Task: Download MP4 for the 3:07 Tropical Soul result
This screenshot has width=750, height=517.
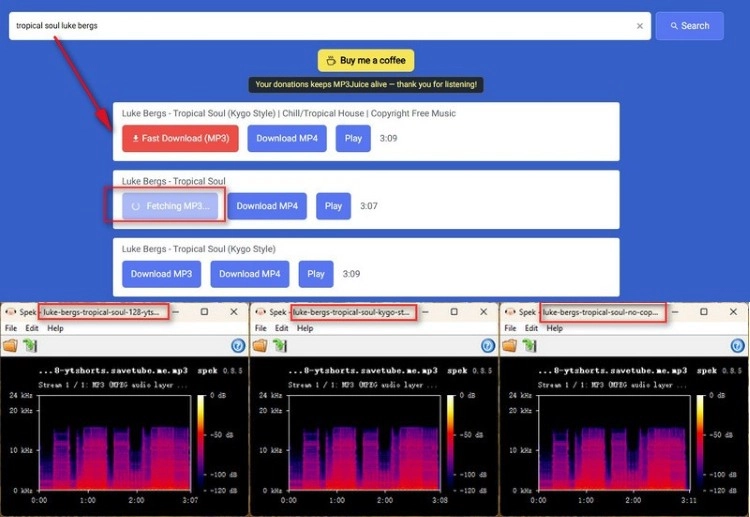Action: pos(267,206)
